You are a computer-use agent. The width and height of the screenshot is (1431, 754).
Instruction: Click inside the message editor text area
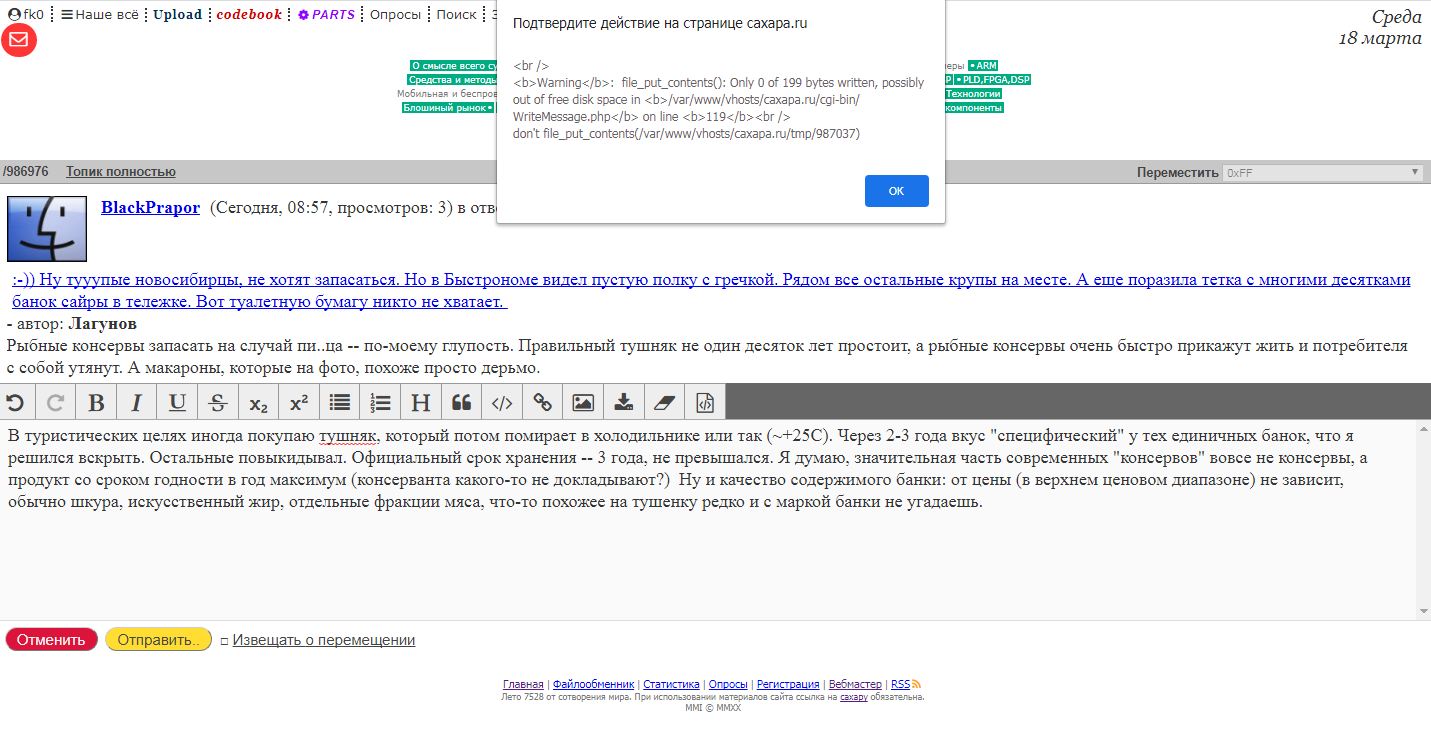pos(708,520)
